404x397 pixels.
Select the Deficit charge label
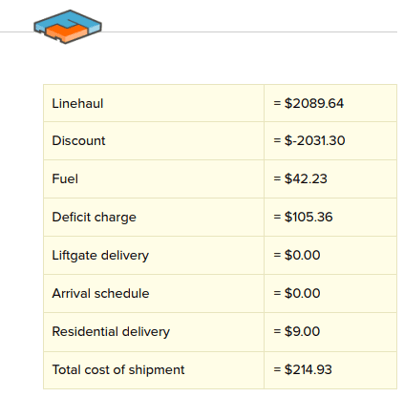click(94, 218)
